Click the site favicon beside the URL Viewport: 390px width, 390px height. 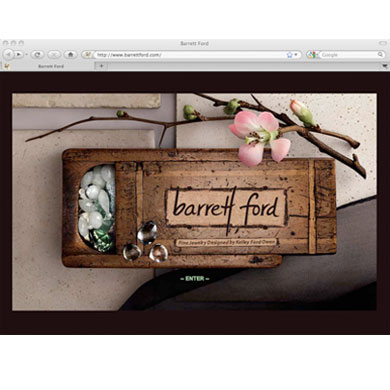(x=87, y=54)
